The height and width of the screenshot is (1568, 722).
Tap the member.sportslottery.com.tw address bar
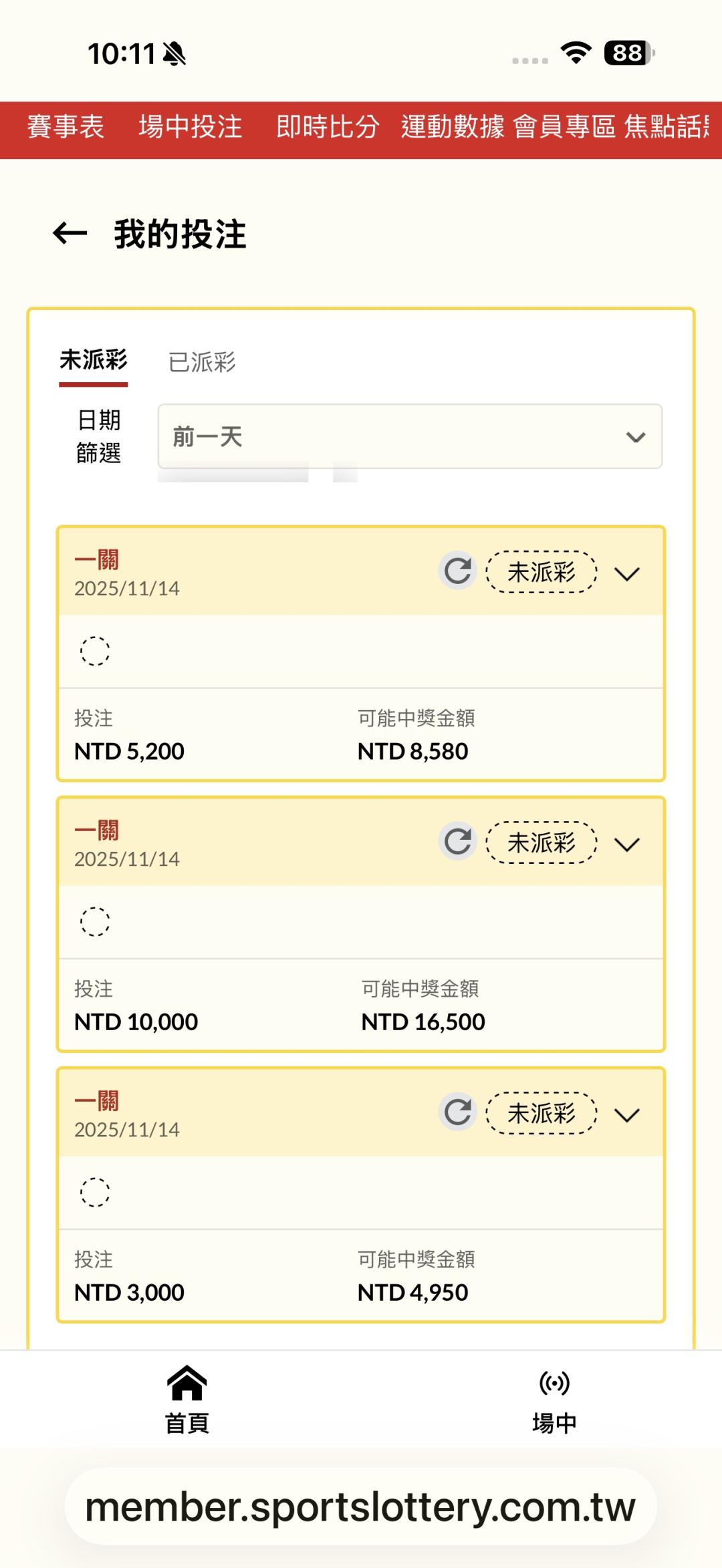tap(360, 1507)
